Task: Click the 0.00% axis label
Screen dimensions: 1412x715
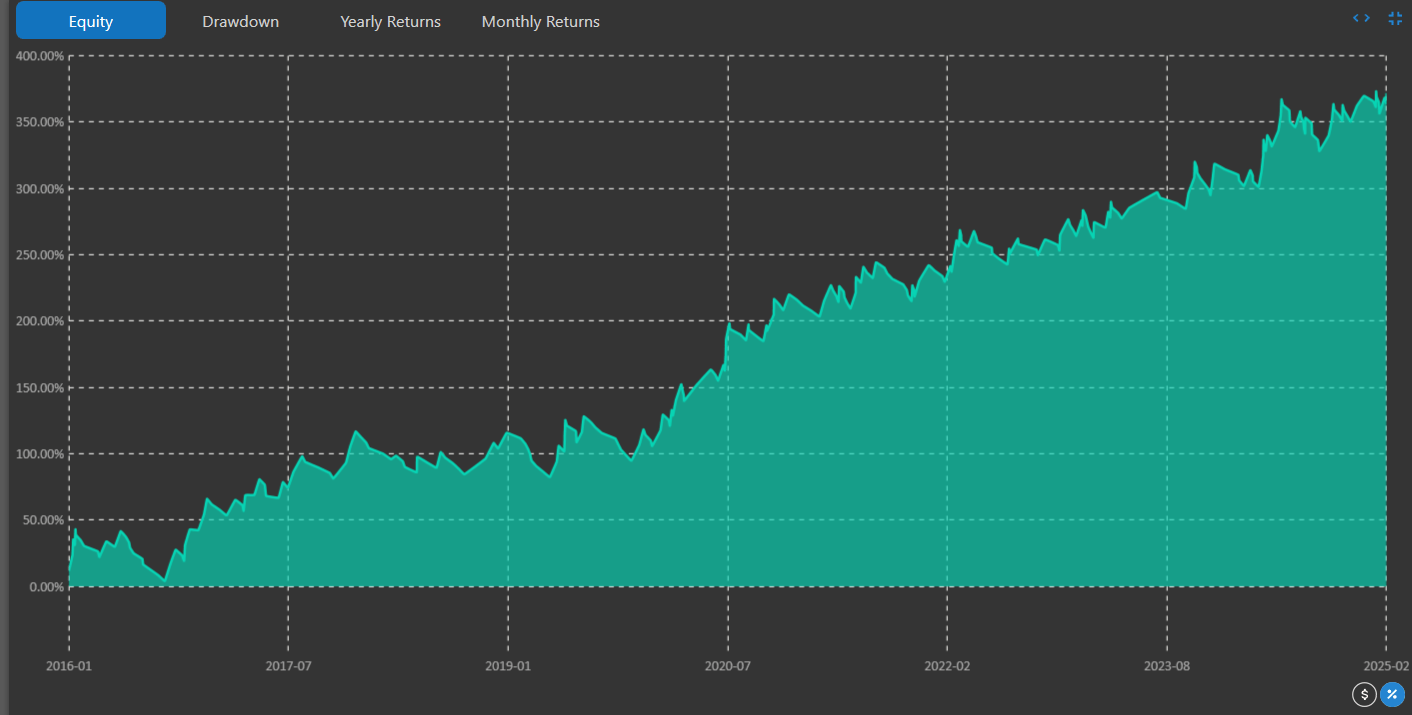Action: (x=46, y=587)
